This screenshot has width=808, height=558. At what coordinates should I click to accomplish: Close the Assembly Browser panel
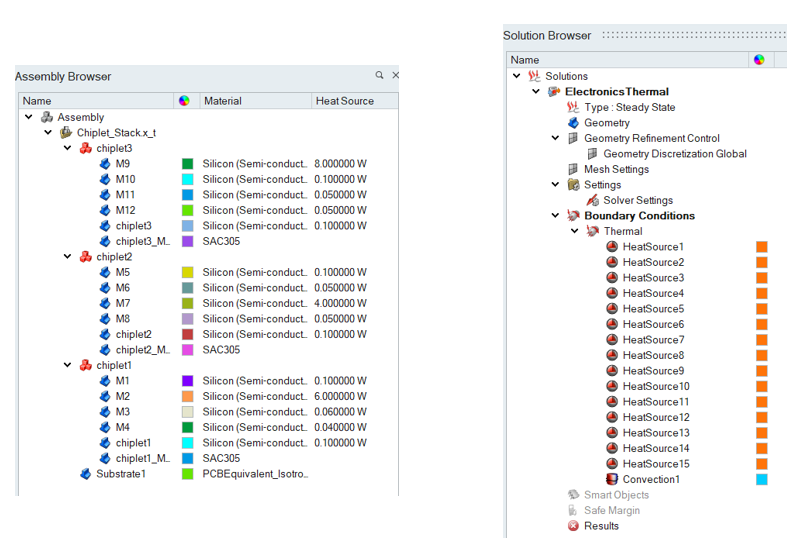pos(395,76)
